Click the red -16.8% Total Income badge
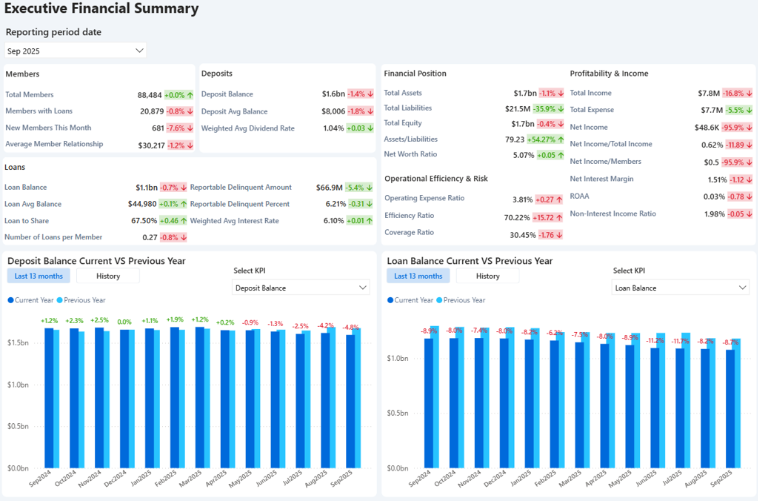This screenshot has width=758, height=501. 737,93
